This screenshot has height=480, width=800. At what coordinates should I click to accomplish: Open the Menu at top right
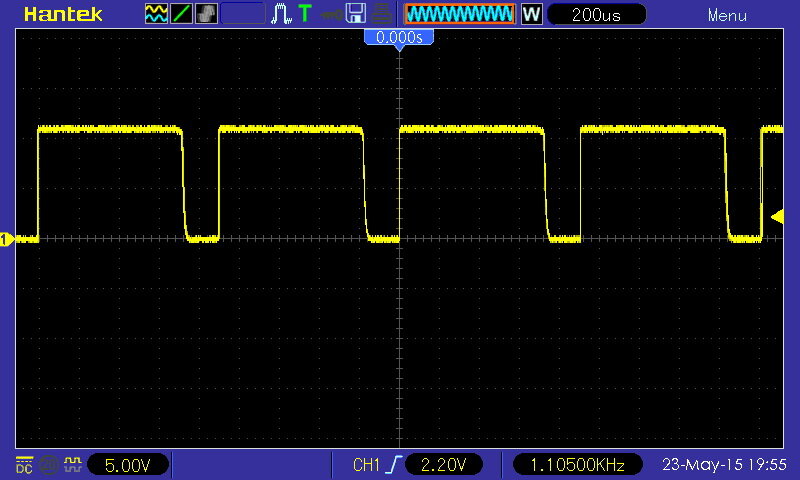pos(727,15)
